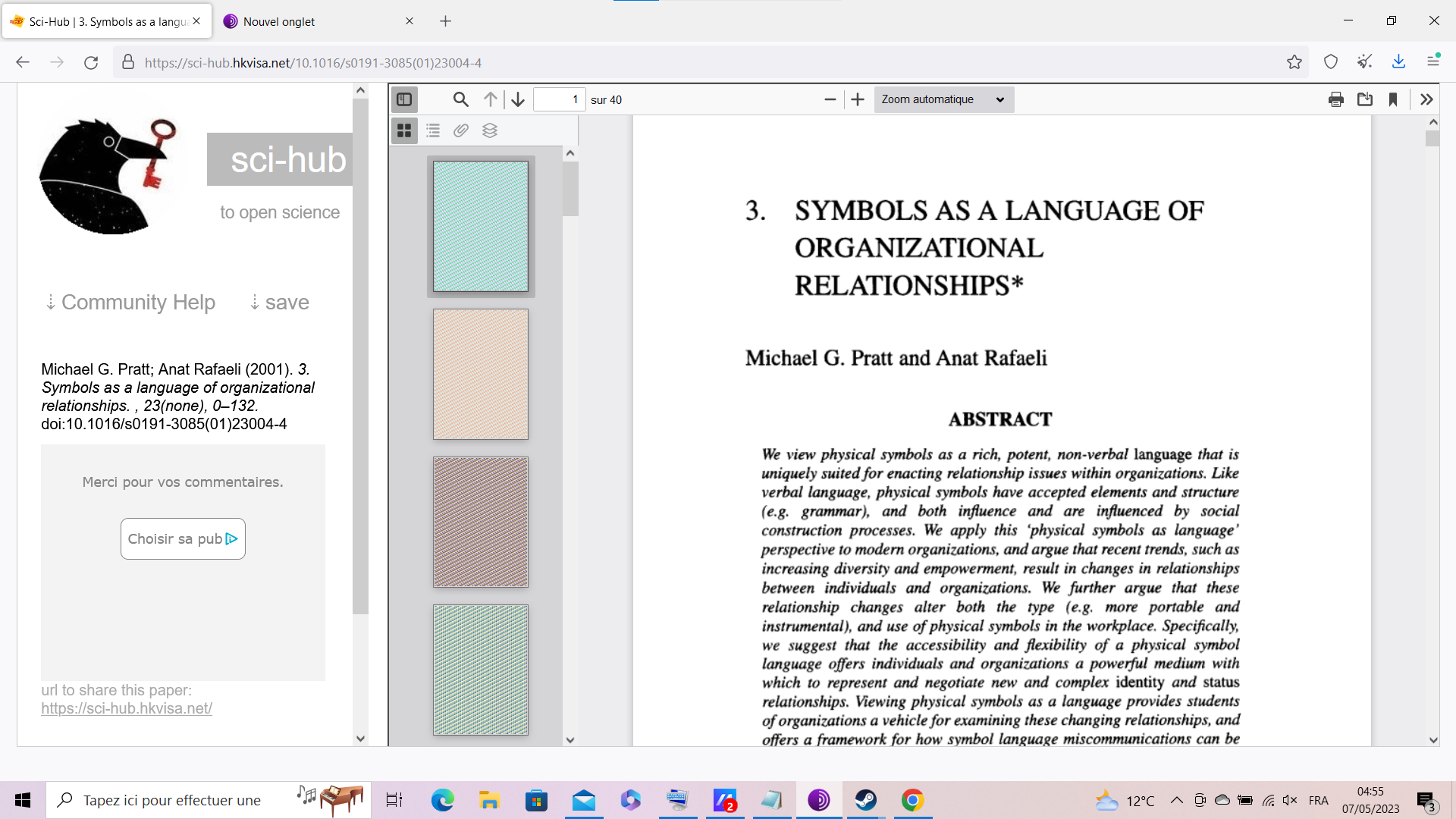Print the PDF document
The height and width of the screenshot is (819, 1456).
(x=1336, y=99)
